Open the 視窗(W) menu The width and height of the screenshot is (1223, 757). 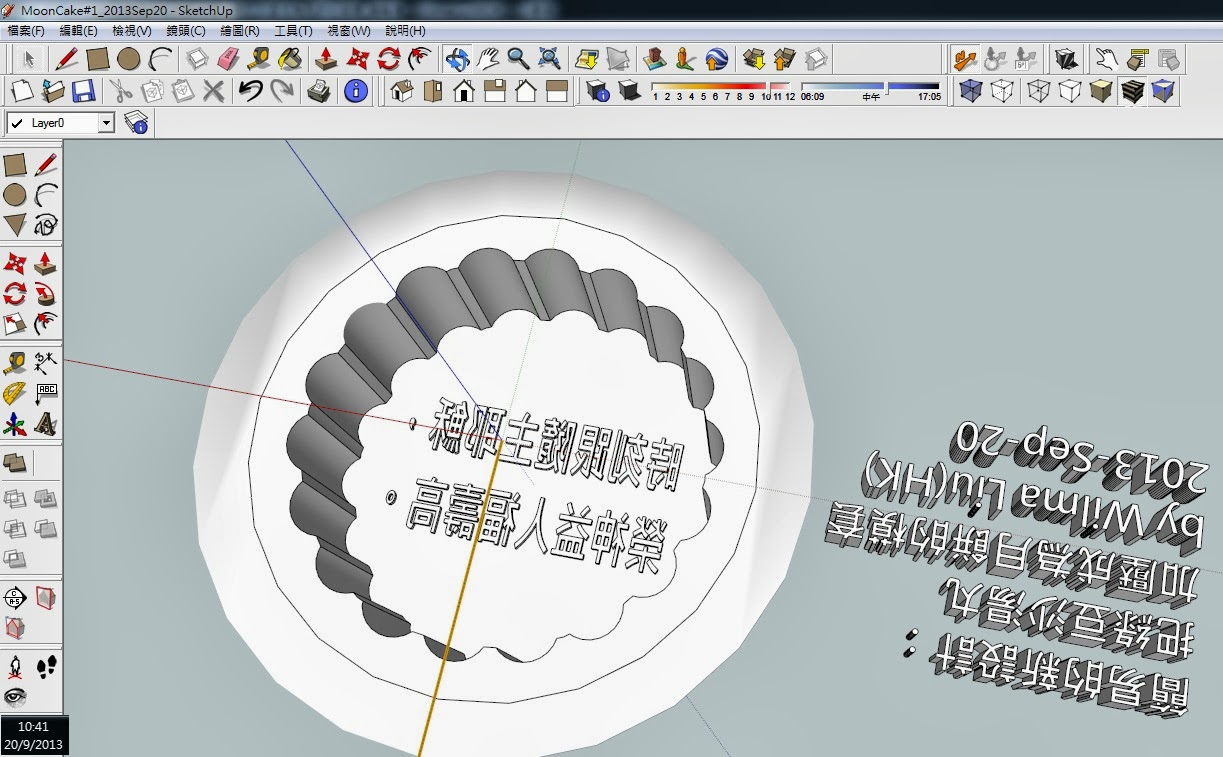tap(348, 31)
